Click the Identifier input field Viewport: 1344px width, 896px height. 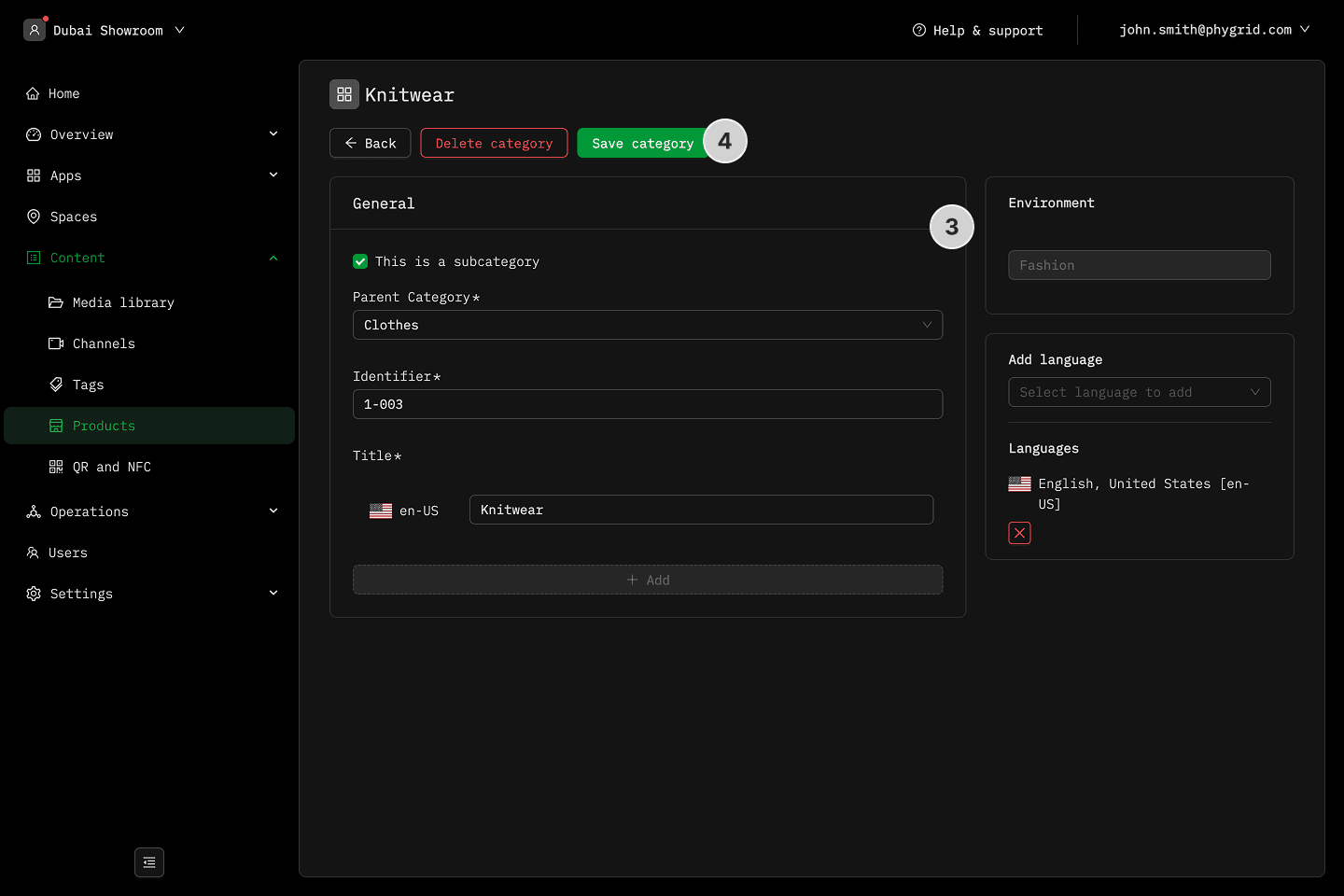pyautogui.click(x=647, y=404)
